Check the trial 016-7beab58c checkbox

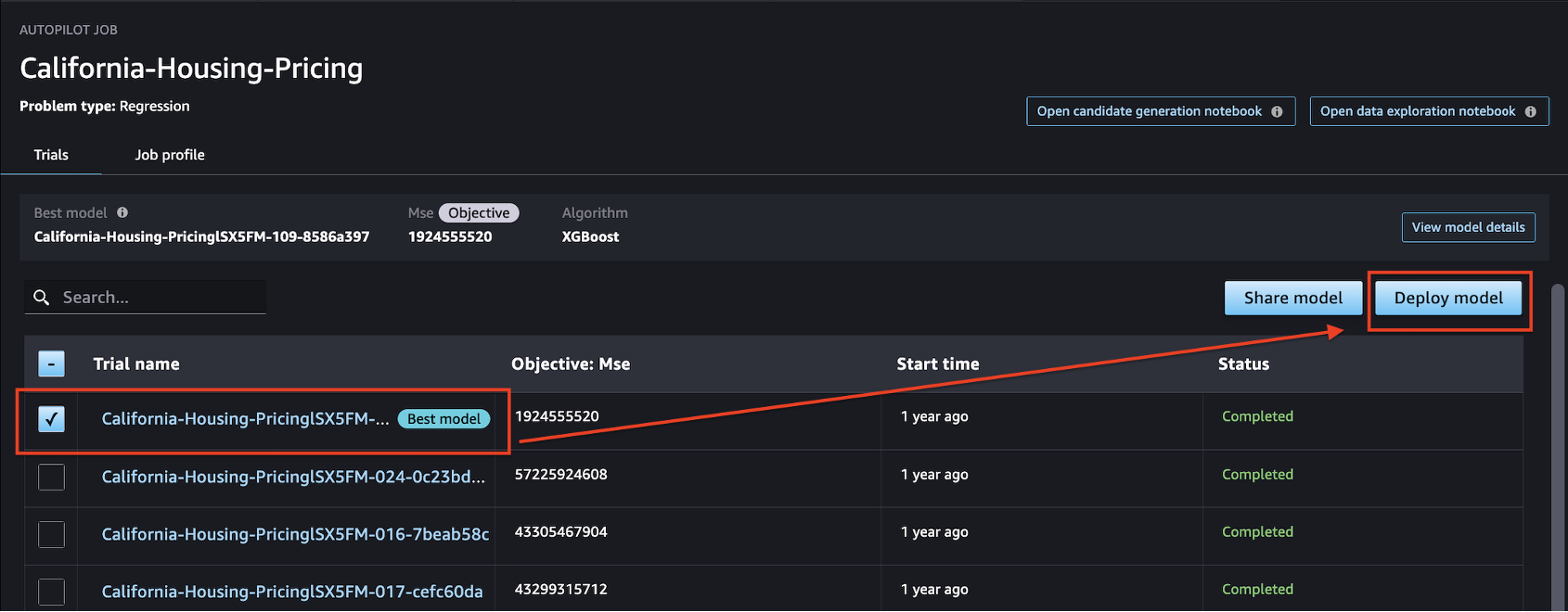[x=51, y=534]
